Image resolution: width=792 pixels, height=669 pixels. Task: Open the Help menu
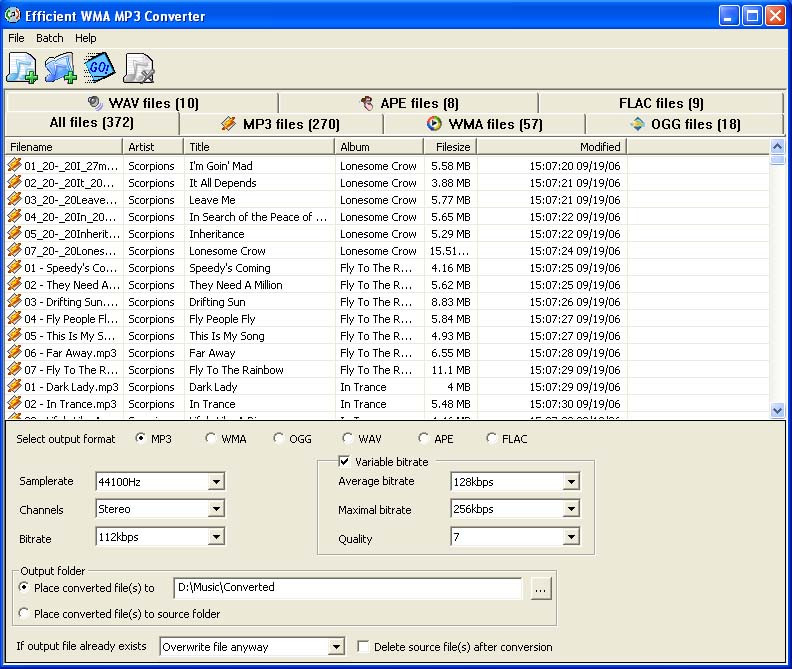point(85,38)
